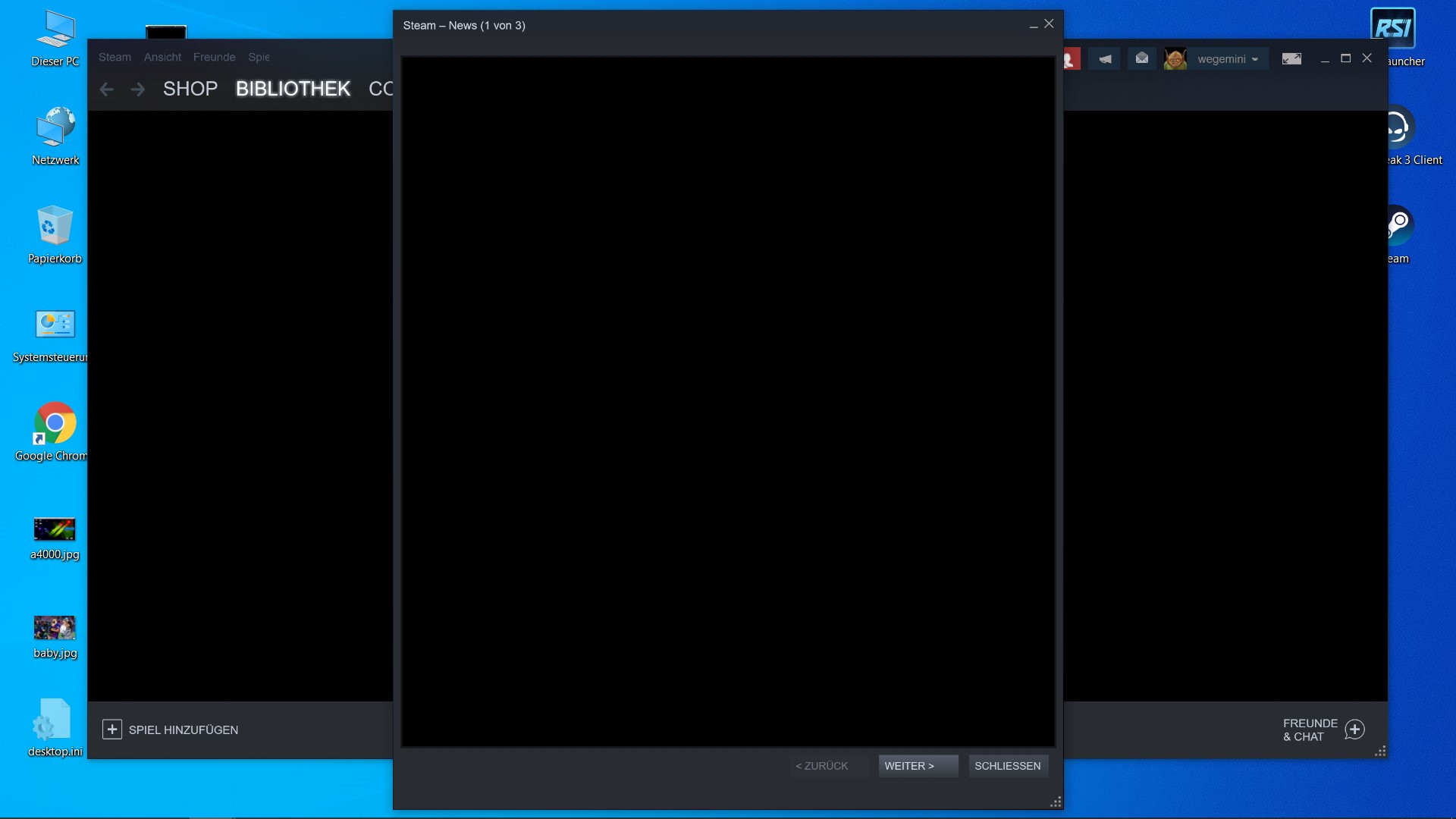Viewport: 1456px width, 819px height.
Task: Go to the BIBLIOTHEK tab
Action: click(293, 89)
